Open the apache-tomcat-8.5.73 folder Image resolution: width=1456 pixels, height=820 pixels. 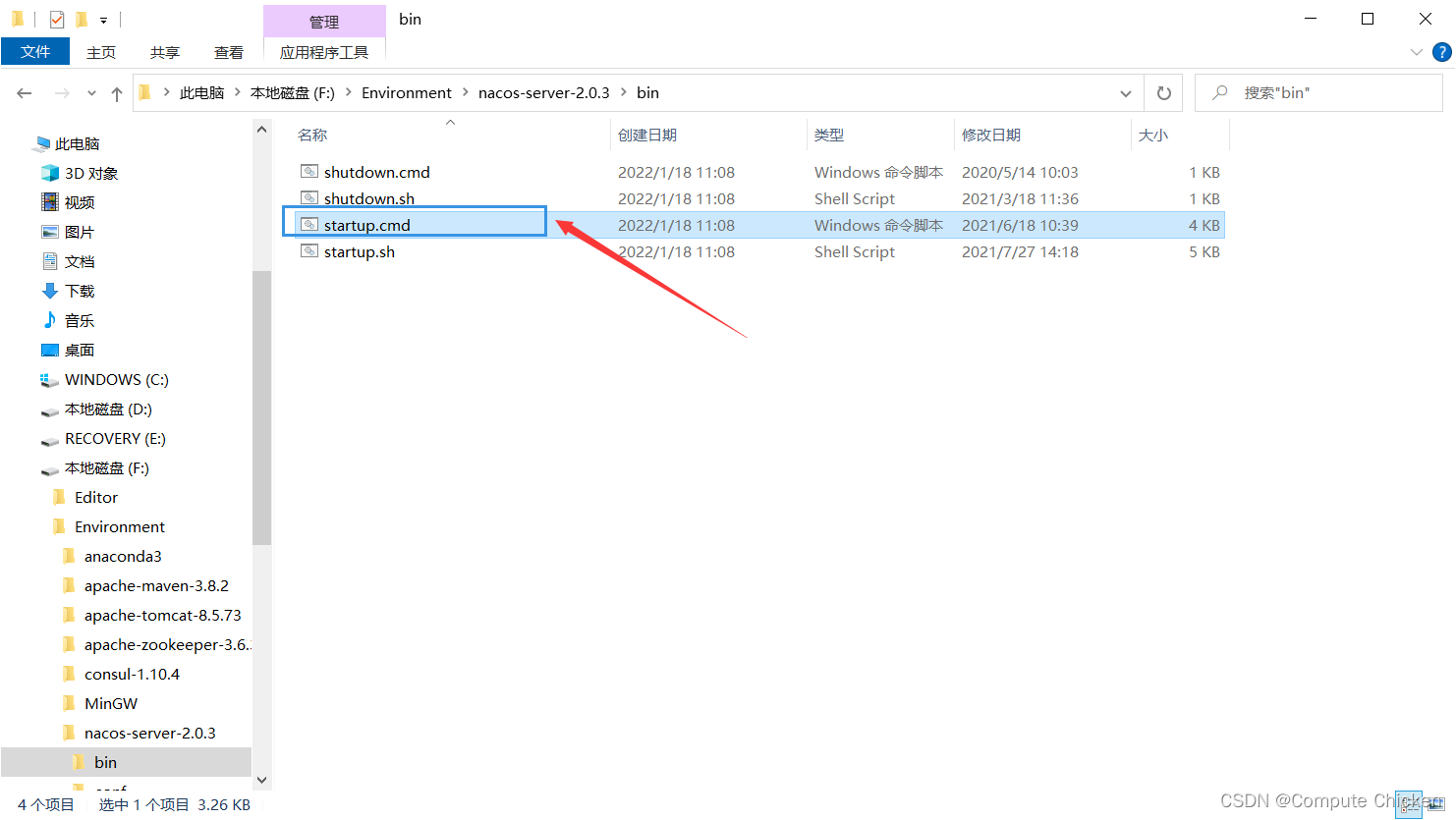coord(162,616)
